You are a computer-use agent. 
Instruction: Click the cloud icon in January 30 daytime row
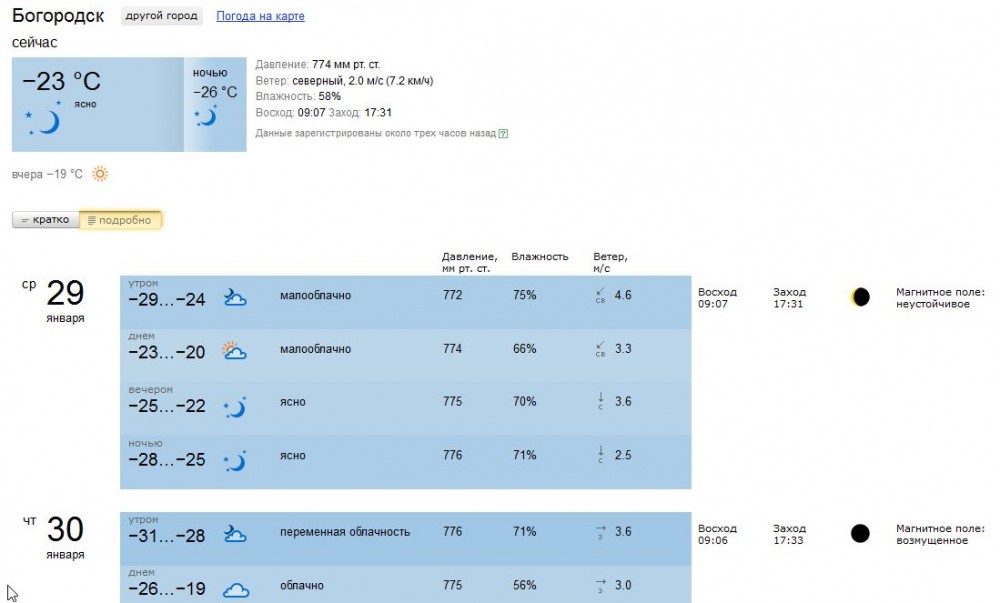coord(236,589)
